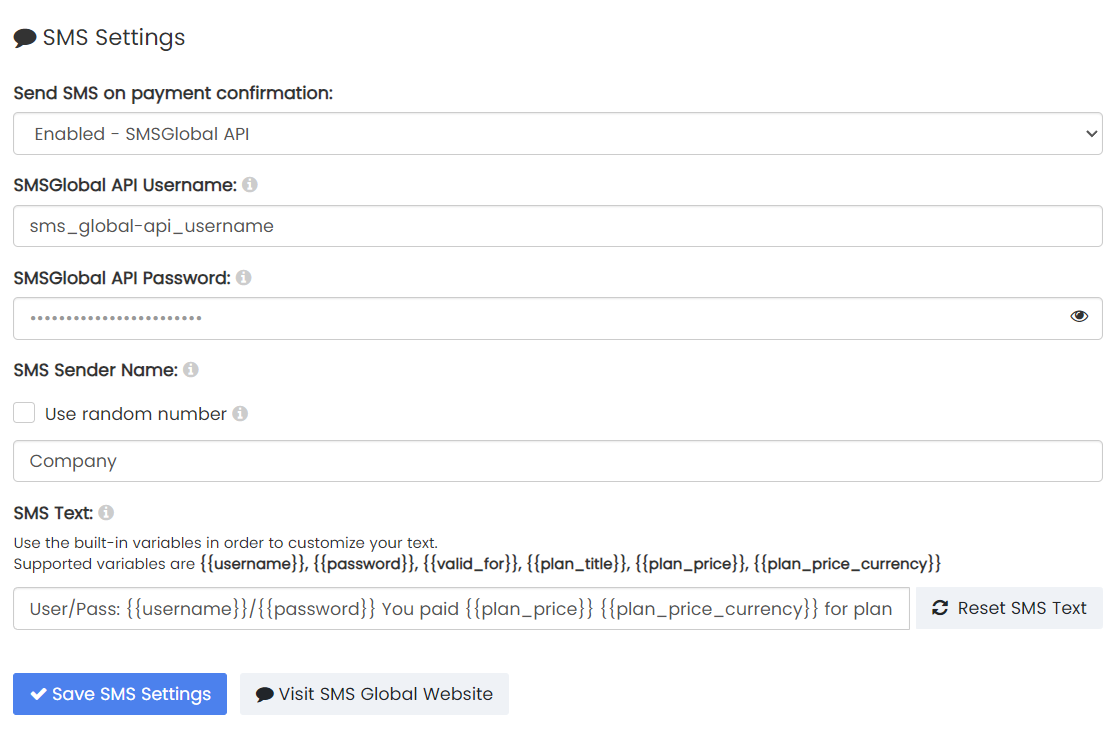Click the info icon beside SMS Text label
1110x750 pixels.
[106, 513]
